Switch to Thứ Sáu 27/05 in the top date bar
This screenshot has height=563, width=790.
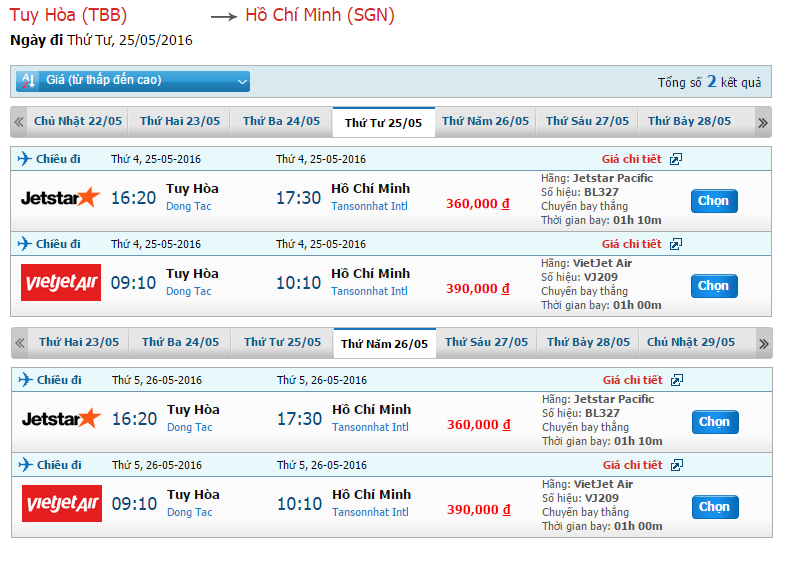[587, 121]
